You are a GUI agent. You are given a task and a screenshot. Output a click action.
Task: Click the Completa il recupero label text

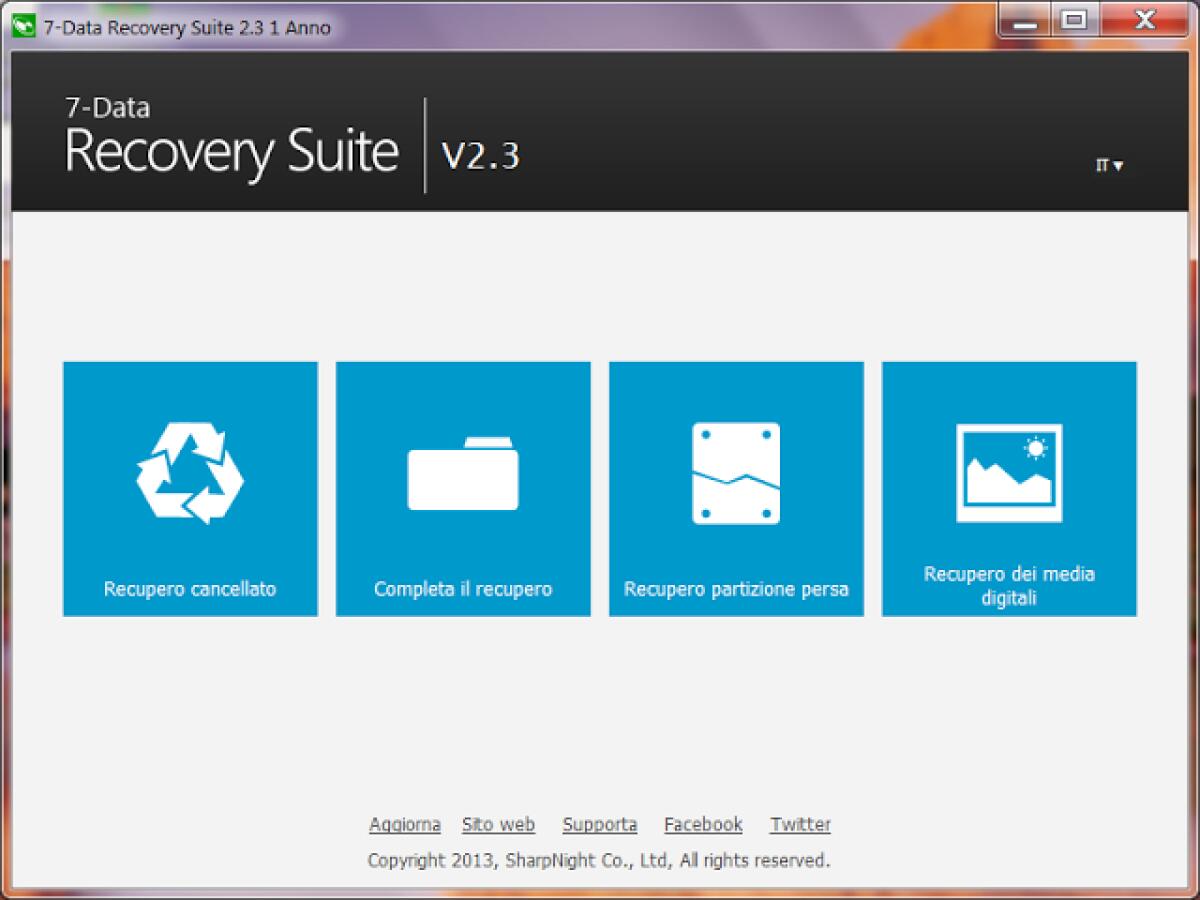point(462,589)
